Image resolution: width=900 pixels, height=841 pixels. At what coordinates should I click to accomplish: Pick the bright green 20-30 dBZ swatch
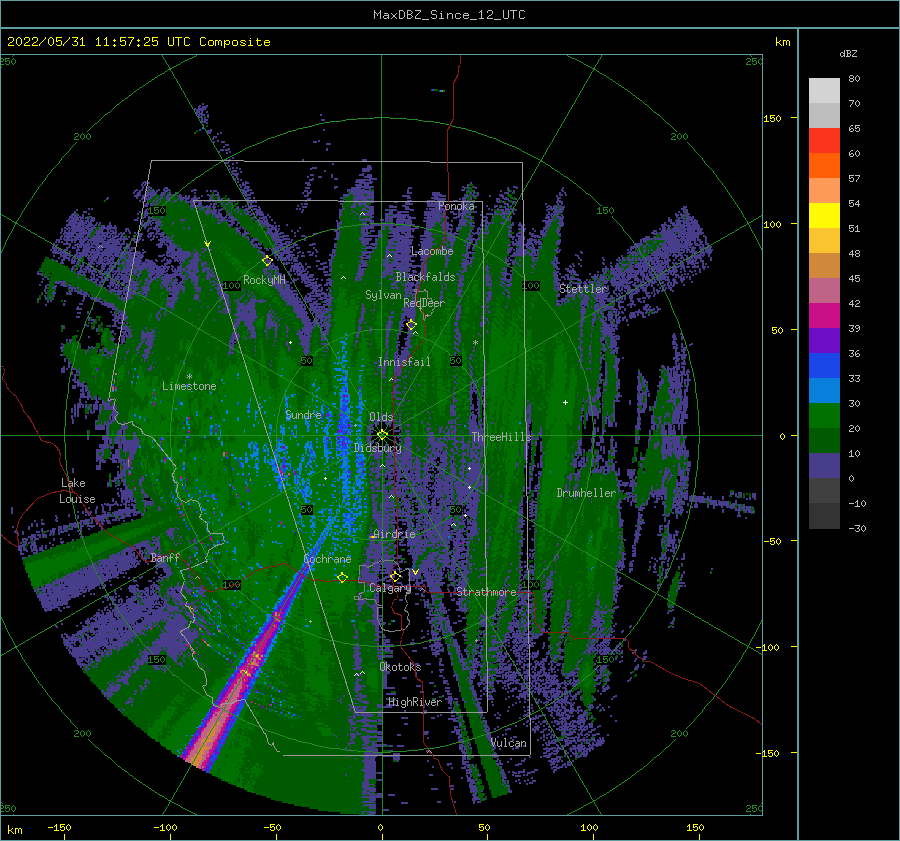click(824, 416)
